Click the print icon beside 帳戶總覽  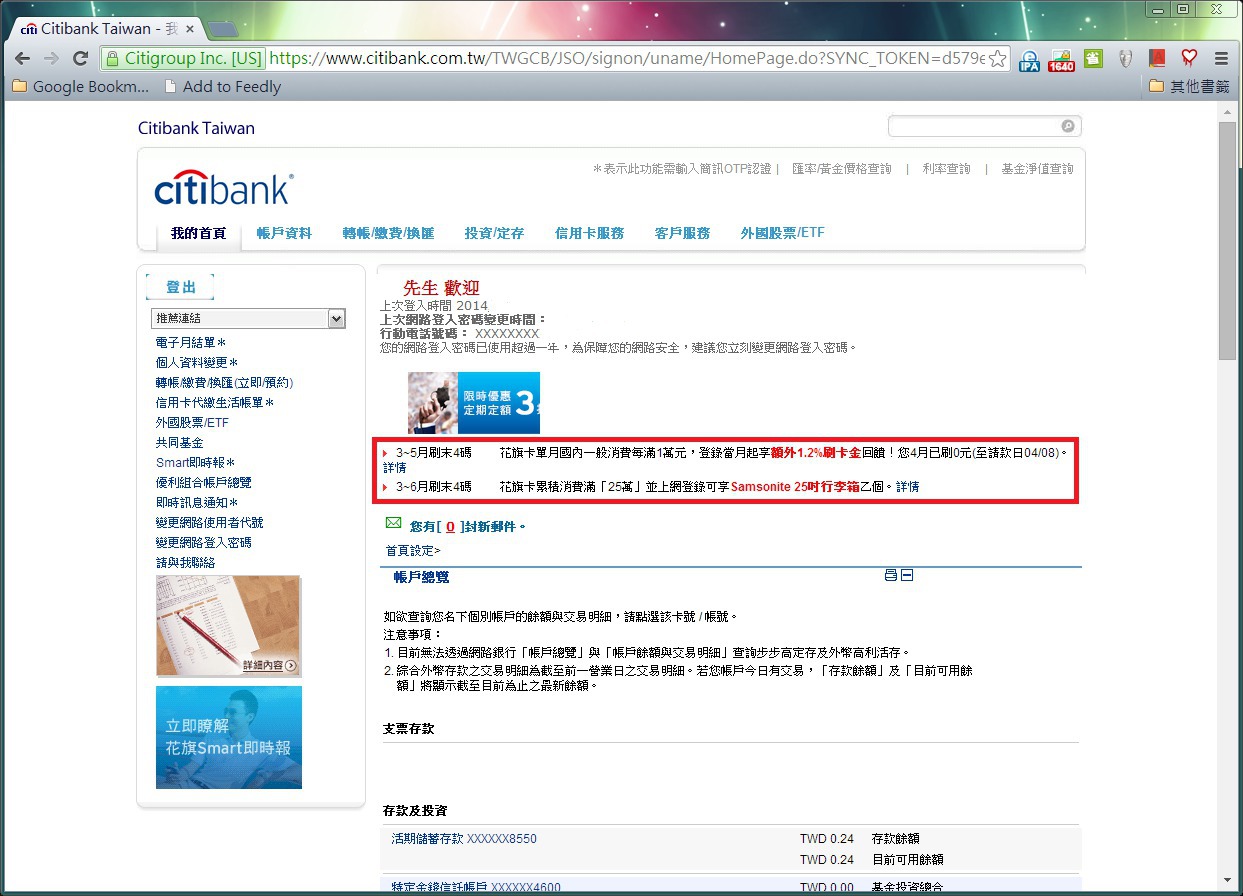[x=891, y=575]
